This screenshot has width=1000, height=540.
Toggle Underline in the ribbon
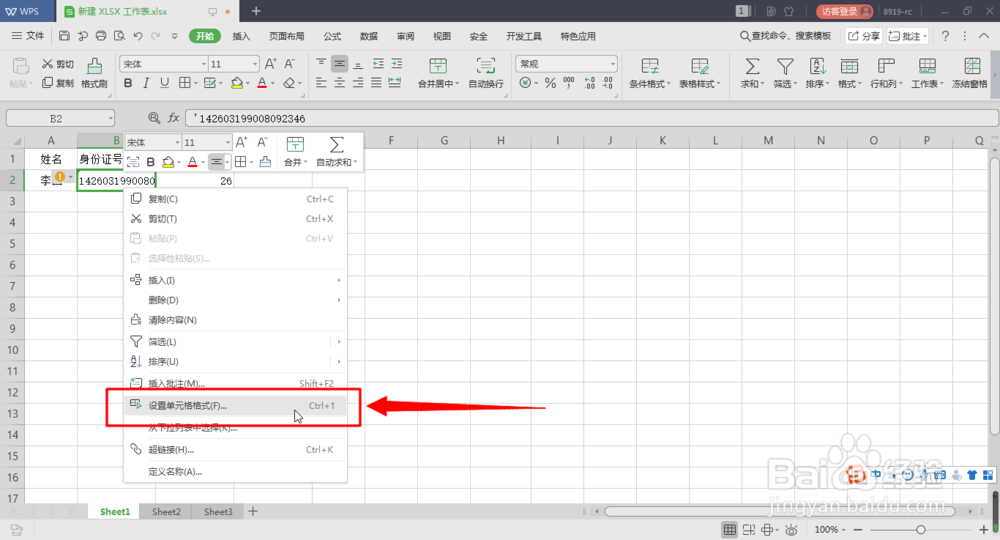point(165,83)
